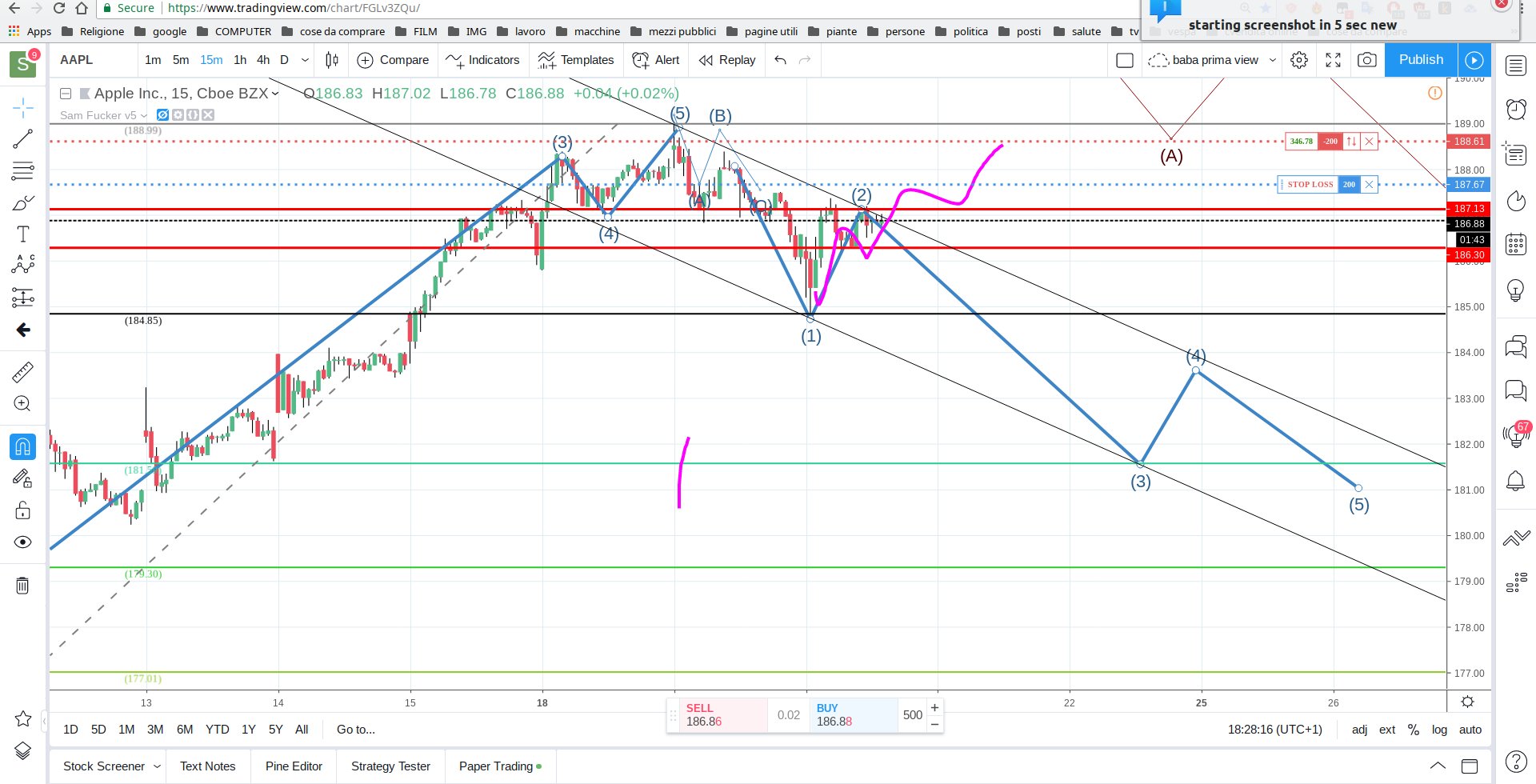Open the Text Notes tab
This screenshot has width=1536, height=784.
(x=208, y=766)
